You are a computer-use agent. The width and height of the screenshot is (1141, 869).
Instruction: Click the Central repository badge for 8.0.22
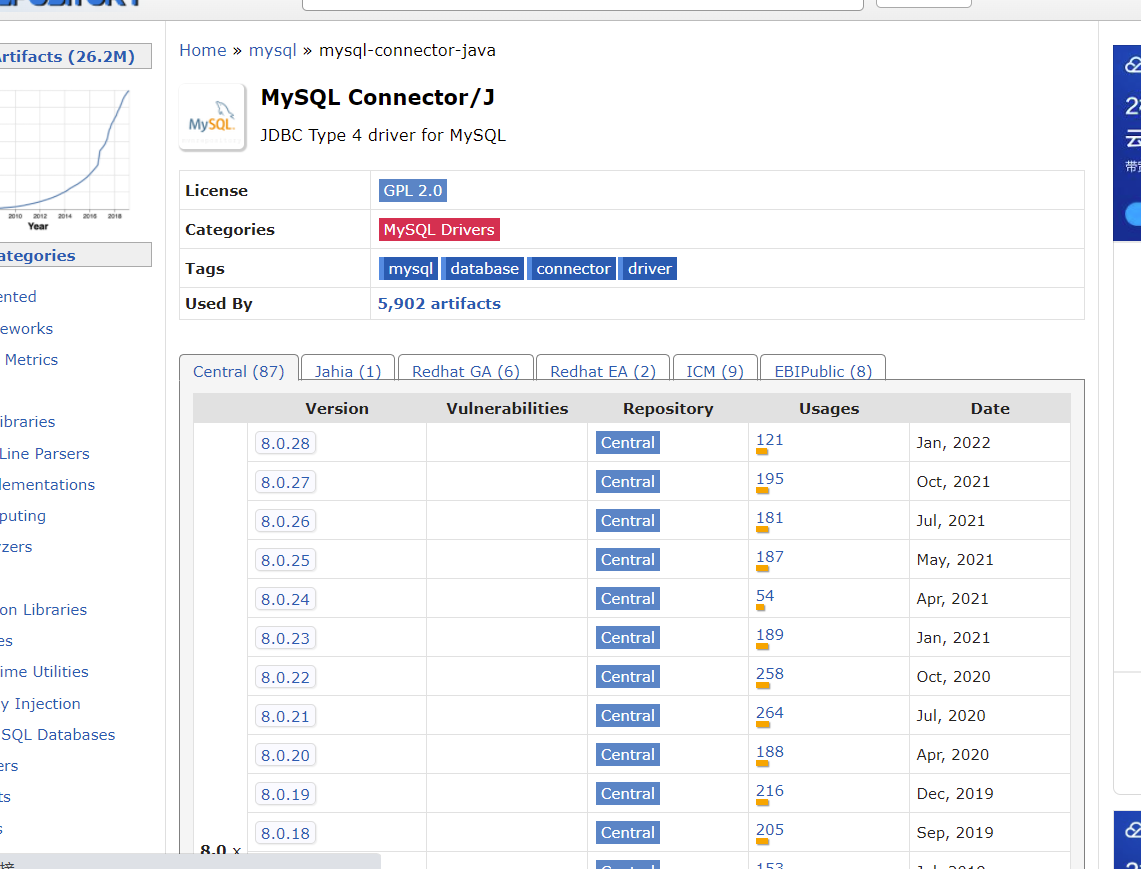[628, 677]
